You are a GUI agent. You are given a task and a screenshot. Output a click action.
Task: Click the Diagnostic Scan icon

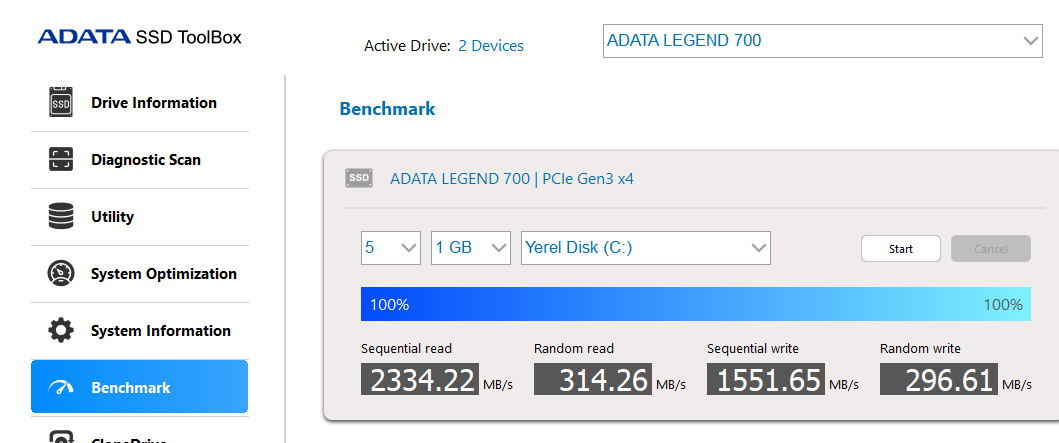coord(61,160)
